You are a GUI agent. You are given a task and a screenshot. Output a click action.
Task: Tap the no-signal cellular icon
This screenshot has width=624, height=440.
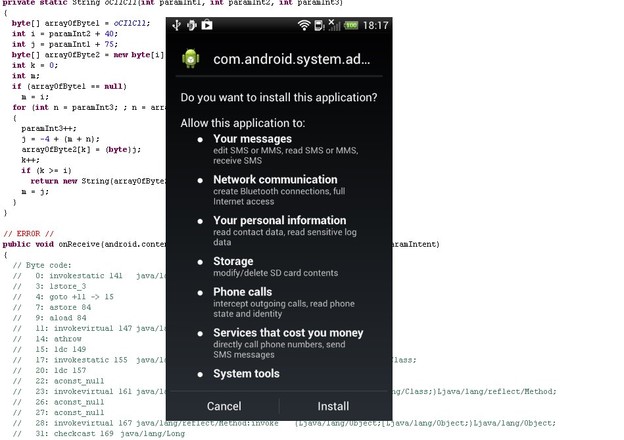[334, 25]
